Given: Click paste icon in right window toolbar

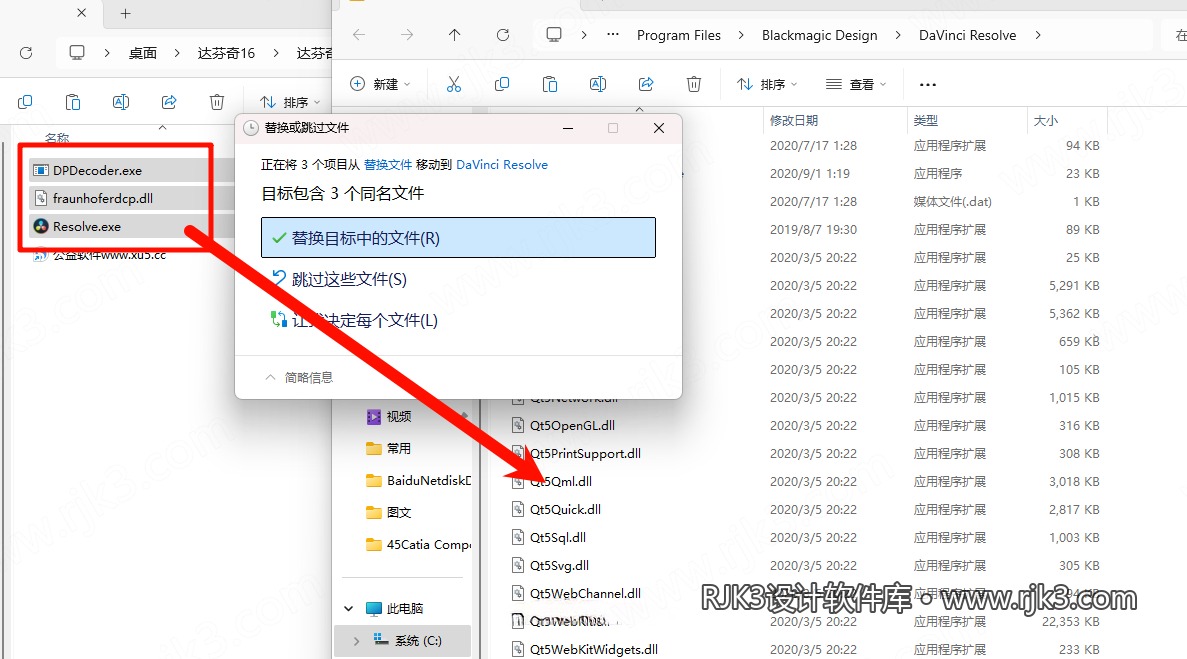Looking at the screenshot, I should tap(550, 84).
